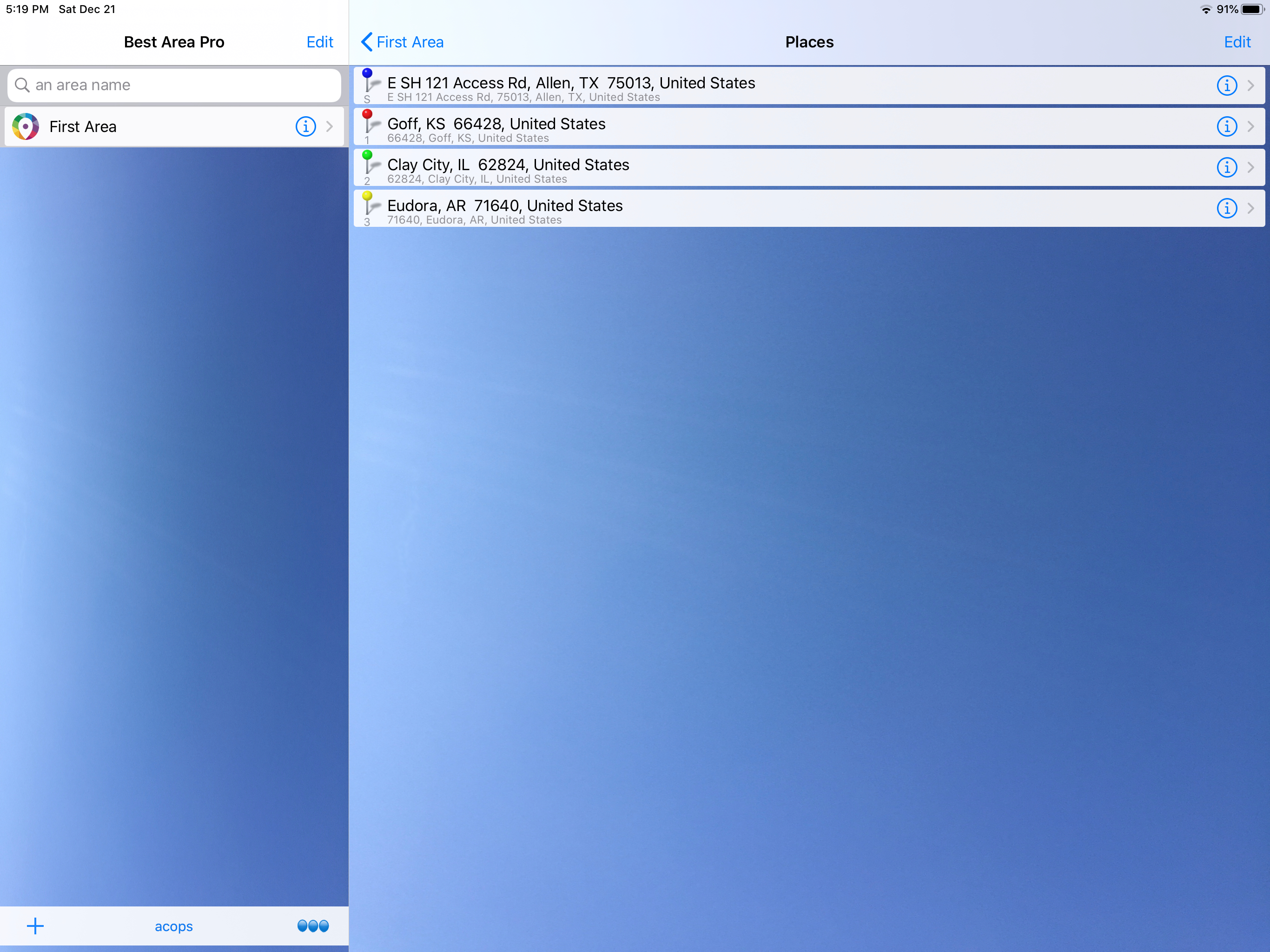Focus the area name search field
Image resolution: width=1270 pixels, height=952 pixels.
point(174,85)
